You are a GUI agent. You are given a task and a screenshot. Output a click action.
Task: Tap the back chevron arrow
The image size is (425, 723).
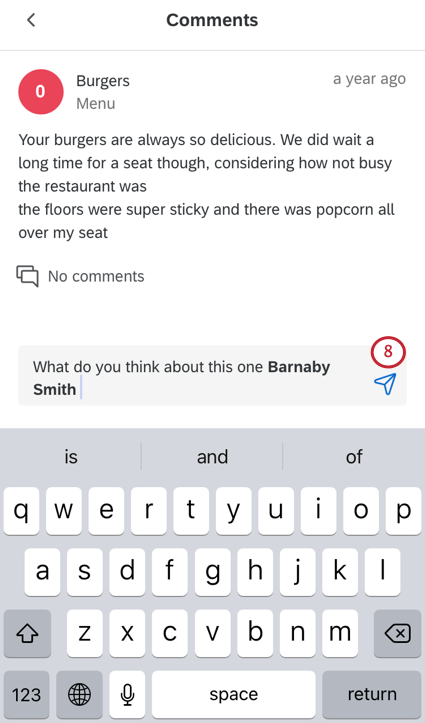point(31,20)
